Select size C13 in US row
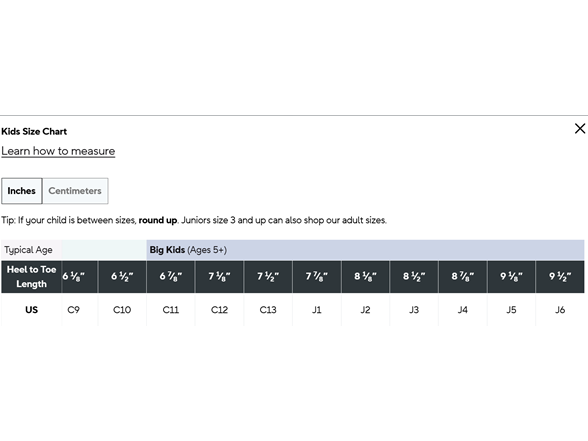This screenshot has width=588, height=441. coord(268,310)
